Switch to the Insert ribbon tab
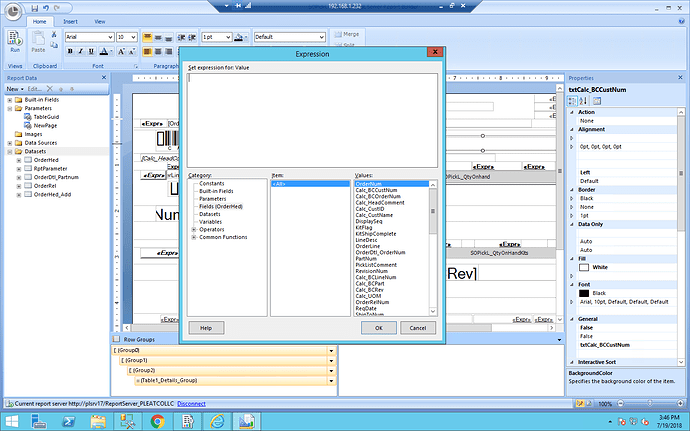 70,22
